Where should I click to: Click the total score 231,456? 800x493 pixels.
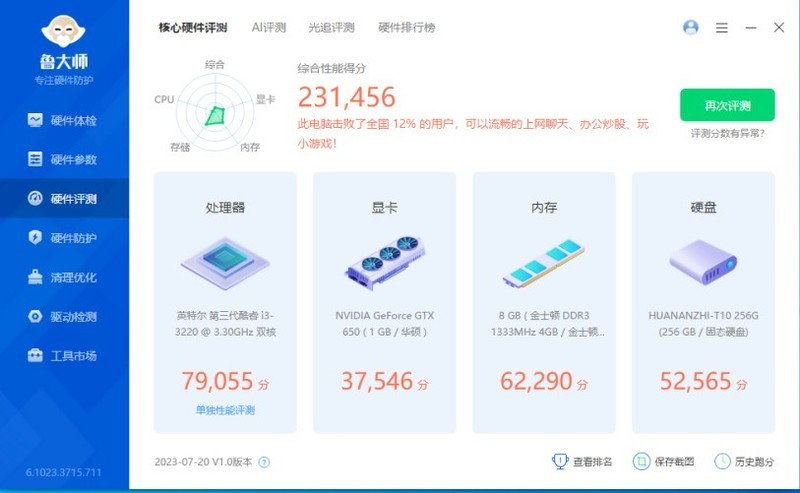point(347,97)
